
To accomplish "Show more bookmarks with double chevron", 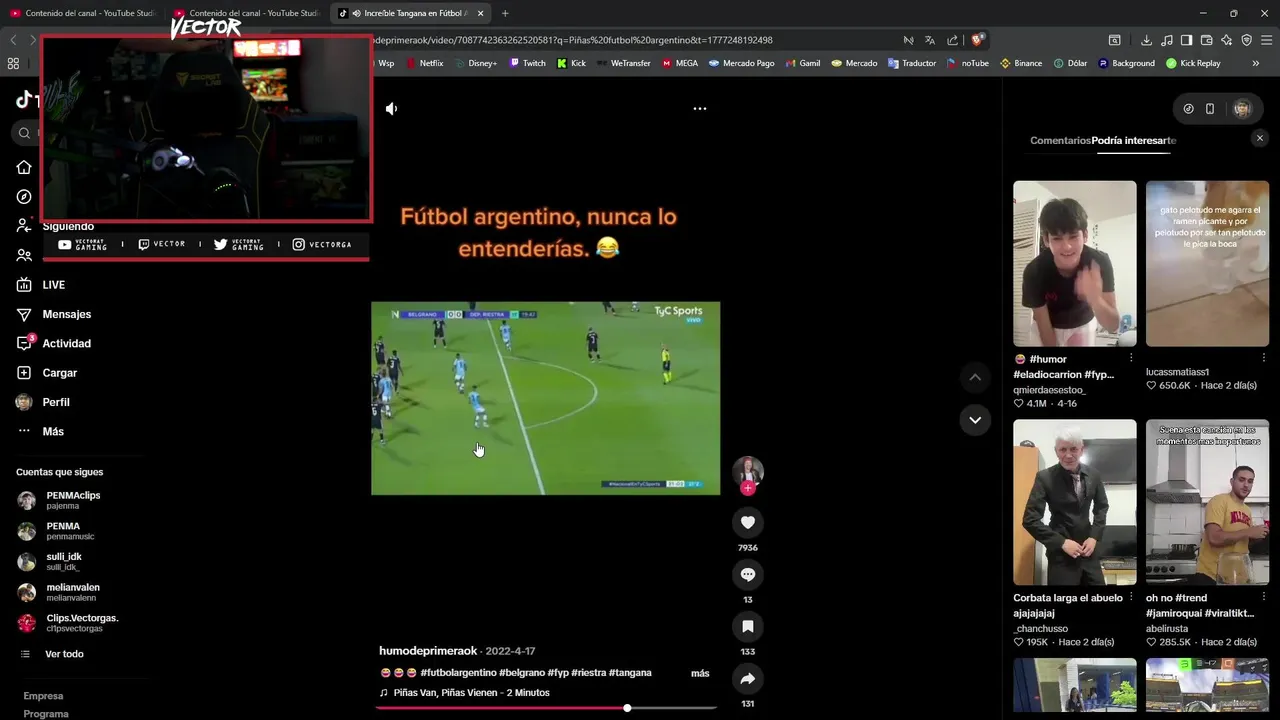I will (1256, 63).
